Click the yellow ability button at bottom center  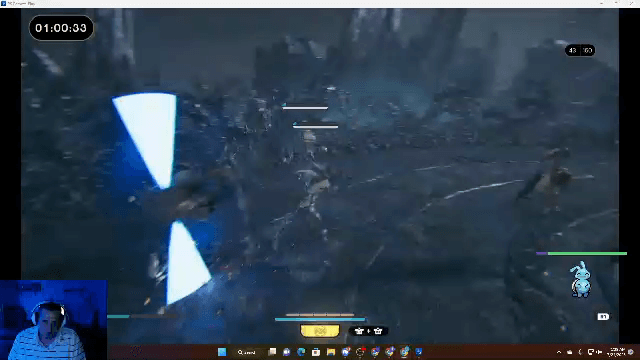(x=320, y=331)
